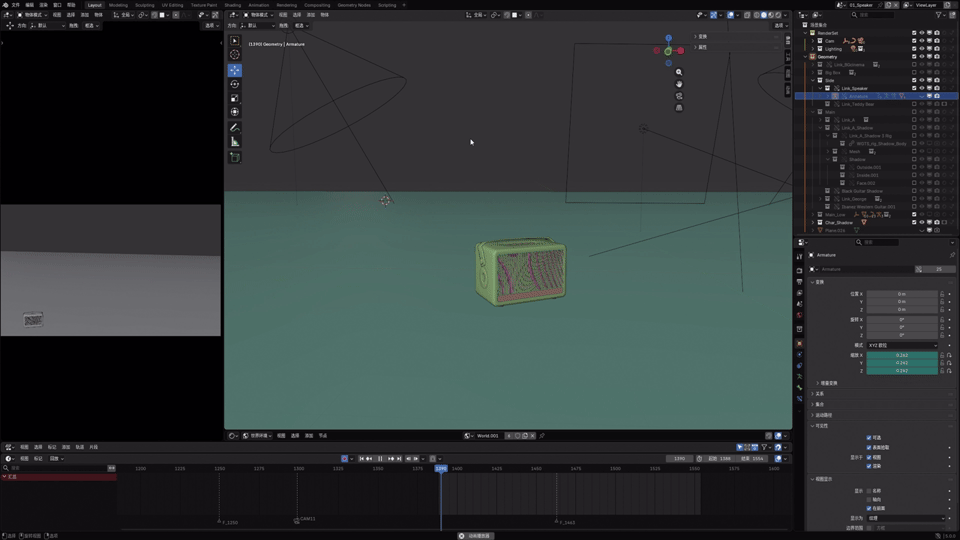Open the XYZ 欧拉 rotation mode dropdown
960x540 pixels.
902,345
